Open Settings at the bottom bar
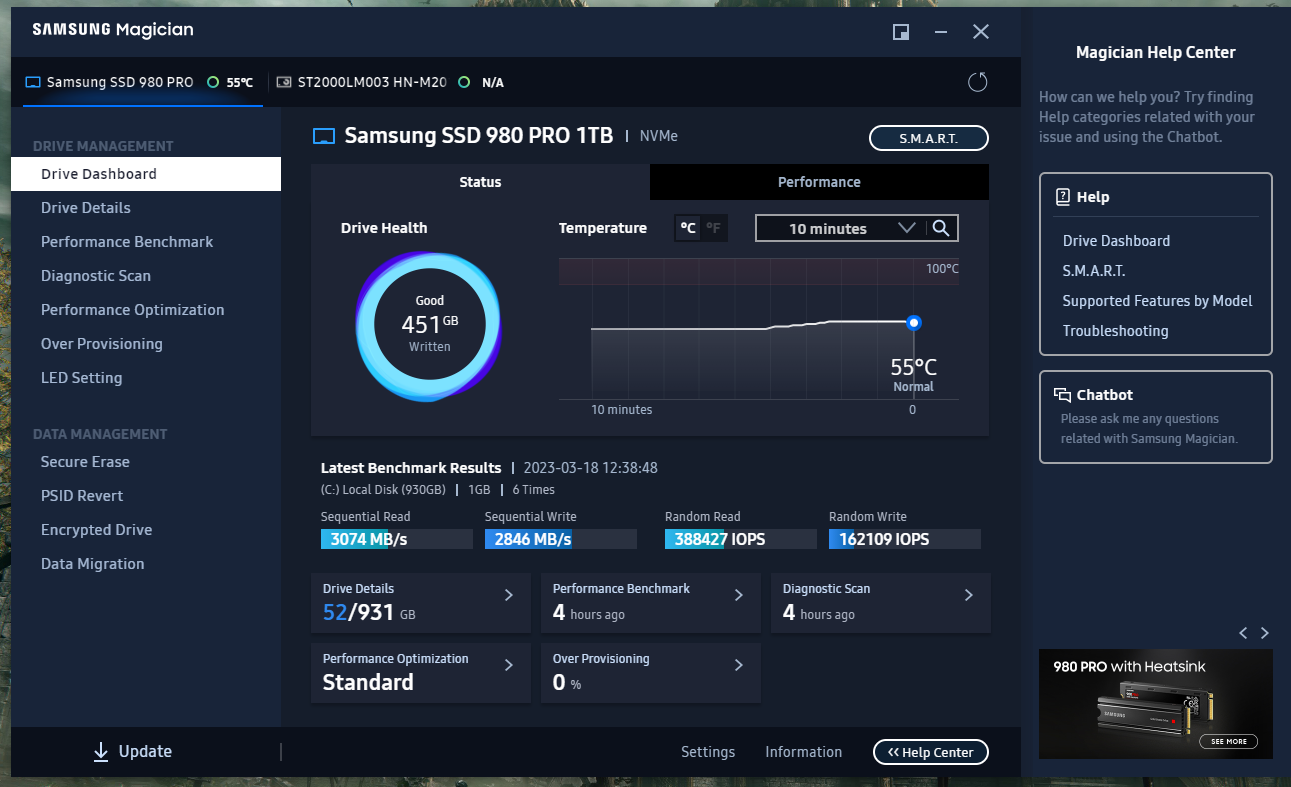Image resolution: width=1291 pixels, height=787 pixels. 708,752
